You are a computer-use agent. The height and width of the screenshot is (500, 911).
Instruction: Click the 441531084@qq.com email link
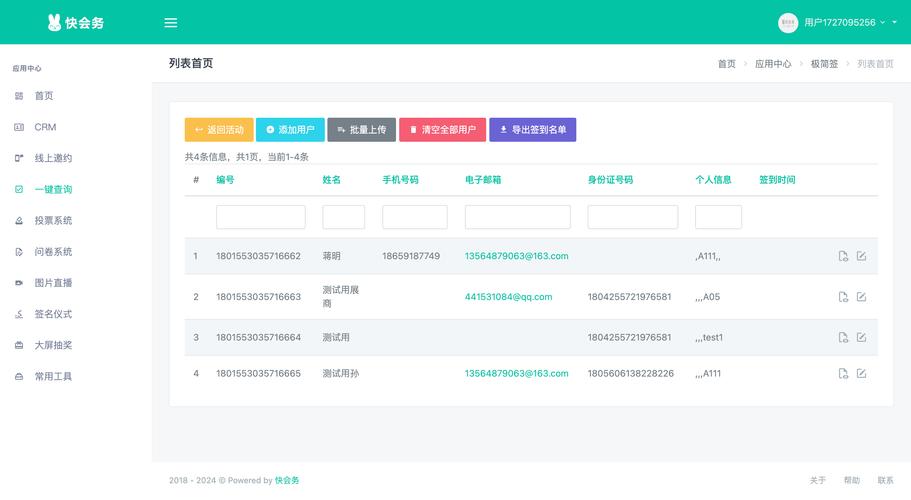508,297
